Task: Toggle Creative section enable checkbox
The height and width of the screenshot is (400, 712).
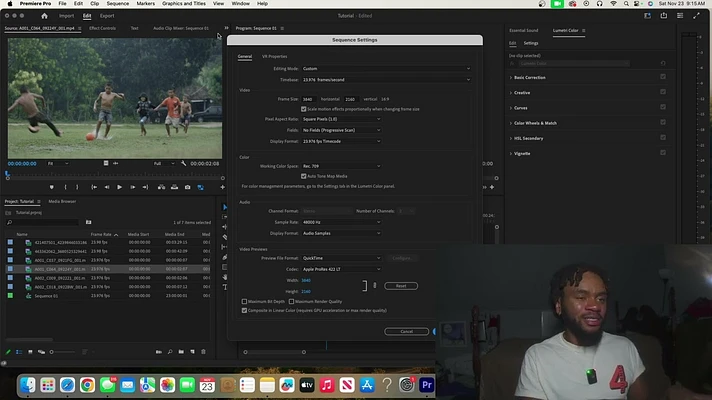Action: pyautogui.click(x=663, y=92)
